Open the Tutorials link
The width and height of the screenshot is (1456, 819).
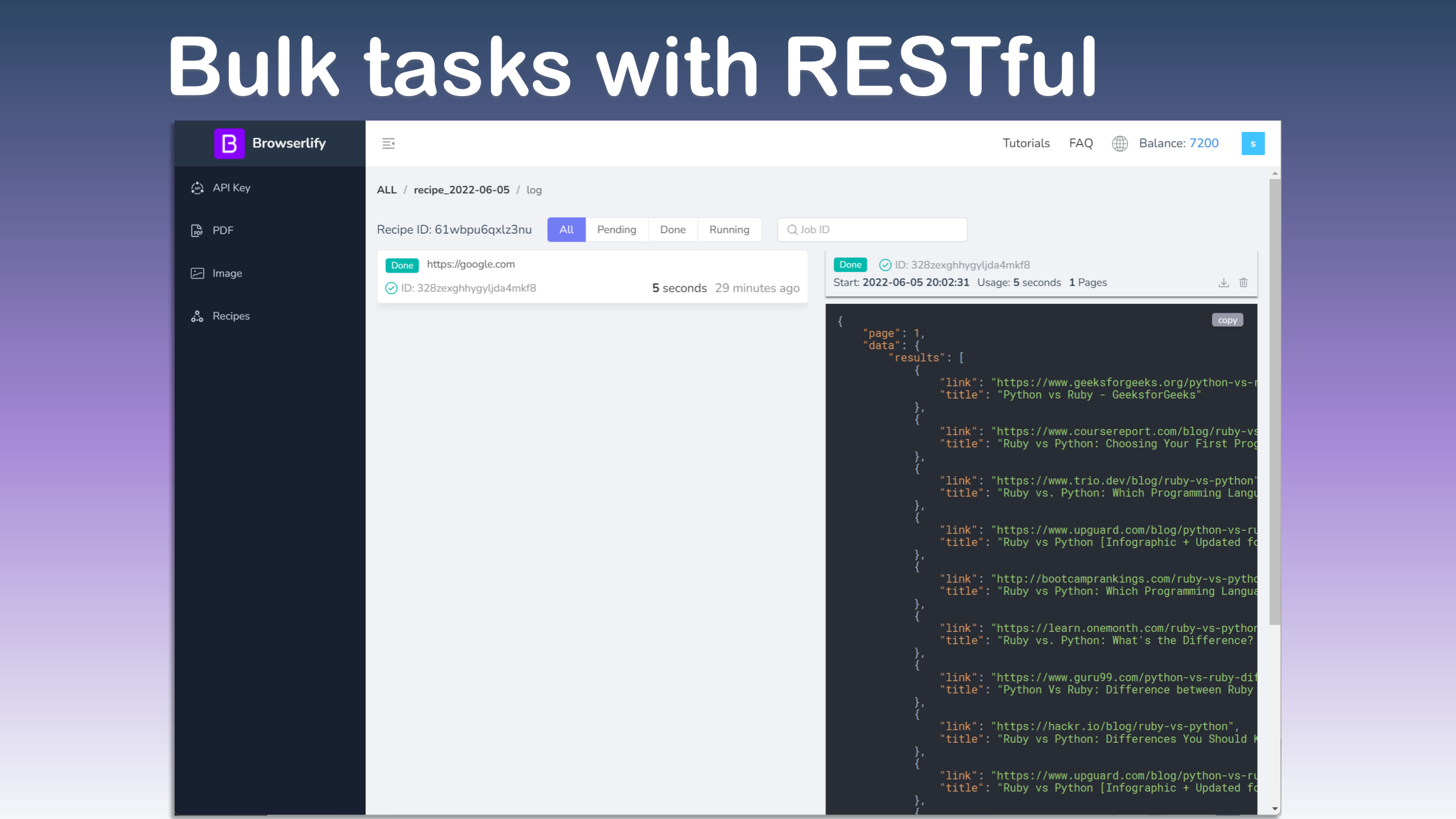1026,143
